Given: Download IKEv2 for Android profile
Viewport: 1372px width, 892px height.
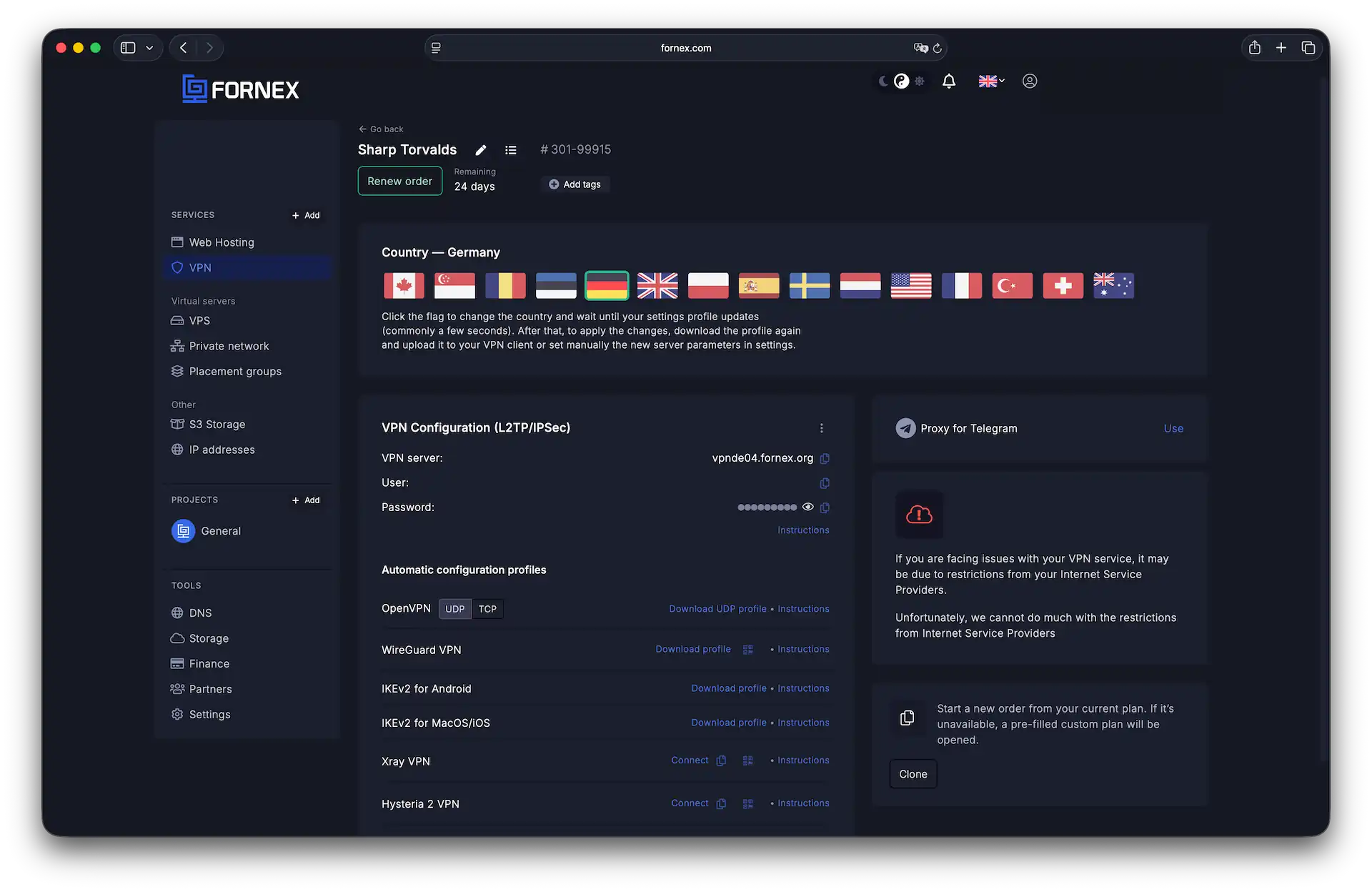Looking at the screenshot, I should [x=729, y=688].
